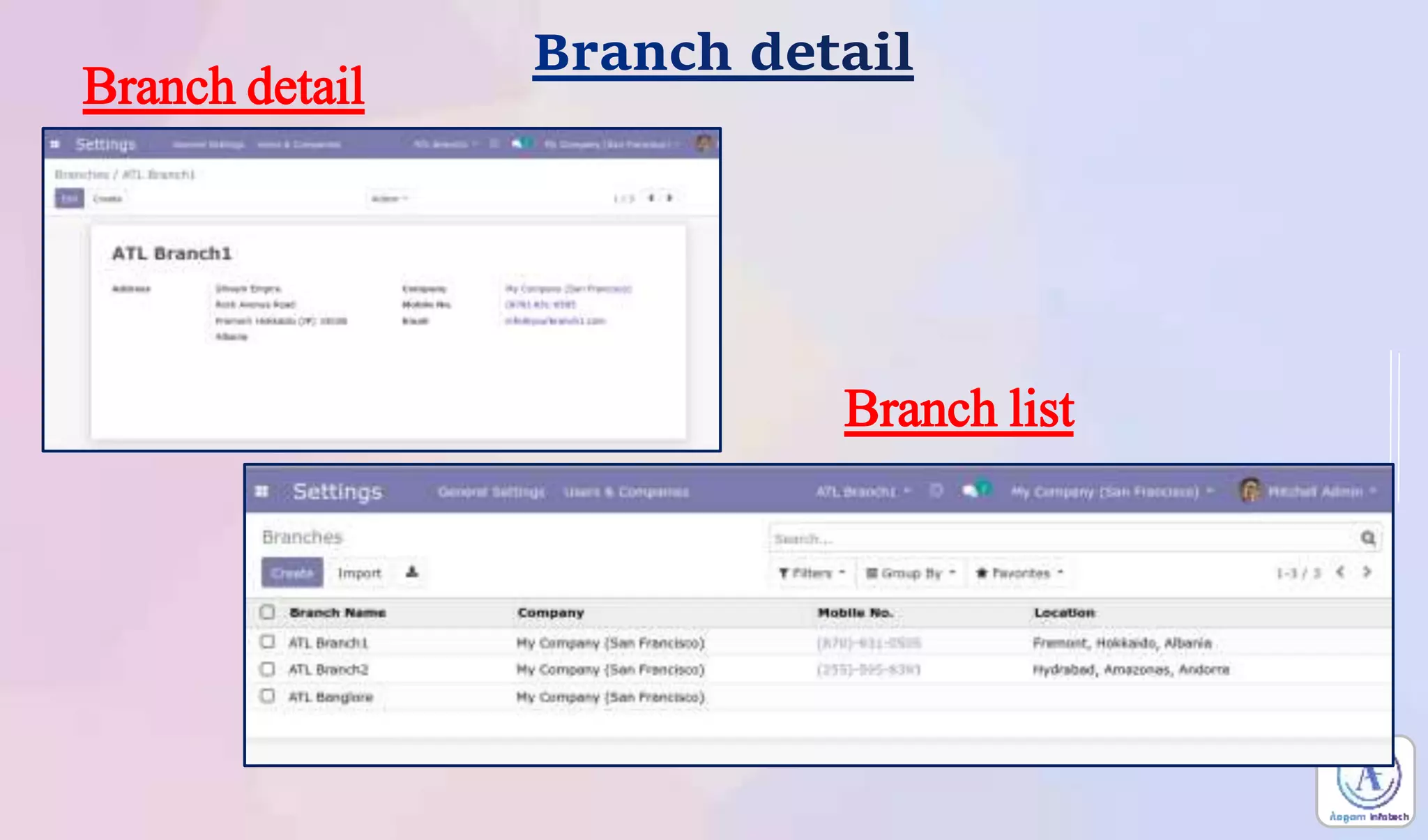
Task: Open General Settings menu in Branch list window
Action: (492, 492)
